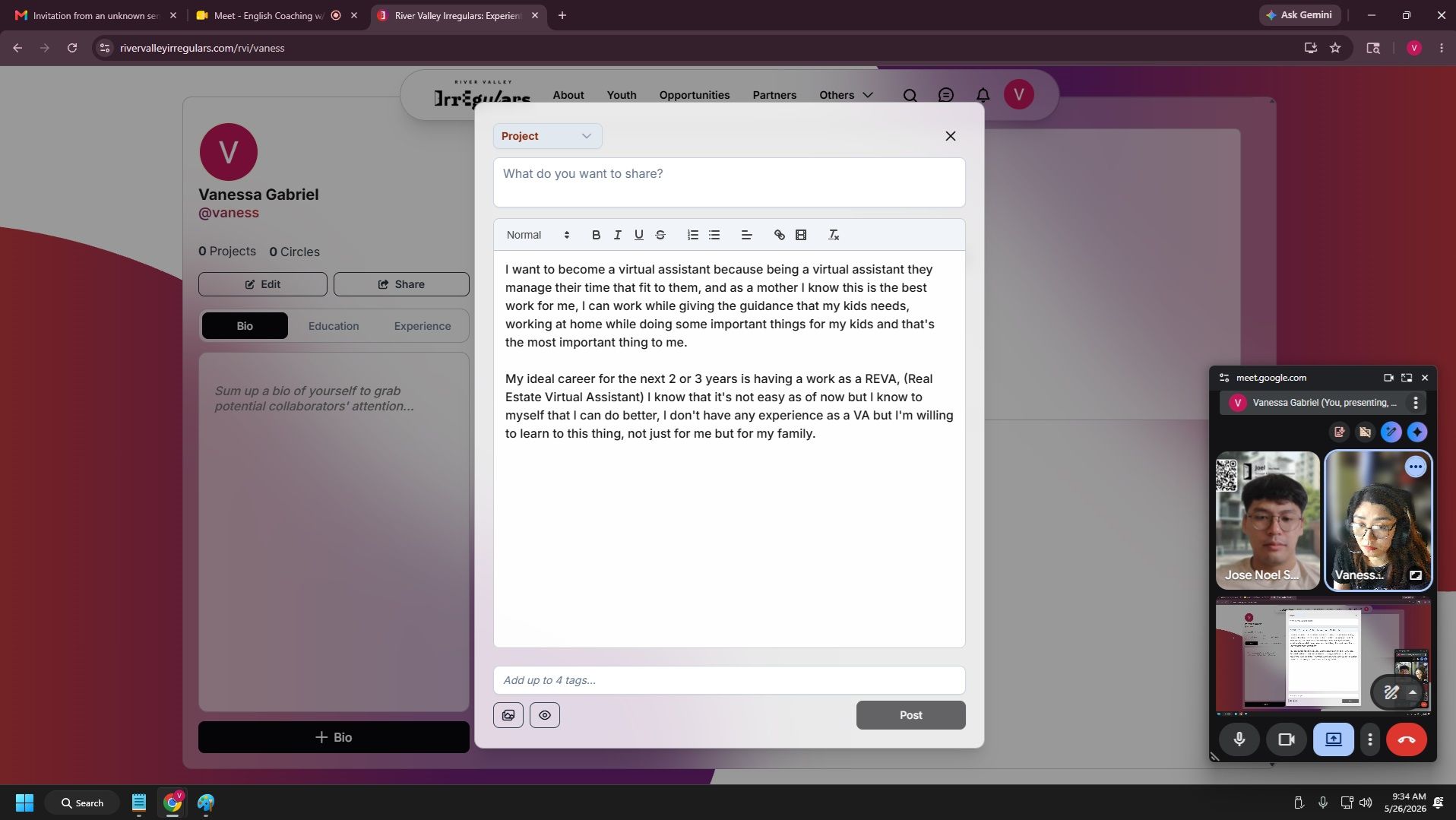Screen dimensions: 1456x820
Task: Click the Edit profile button
Action: pyautogui.click(x=262, y=284)
